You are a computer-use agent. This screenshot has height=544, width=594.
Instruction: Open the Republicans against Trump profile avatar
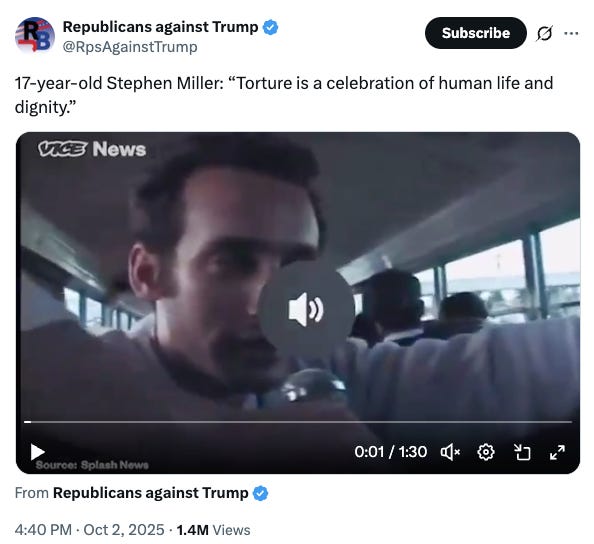[35, 35]
